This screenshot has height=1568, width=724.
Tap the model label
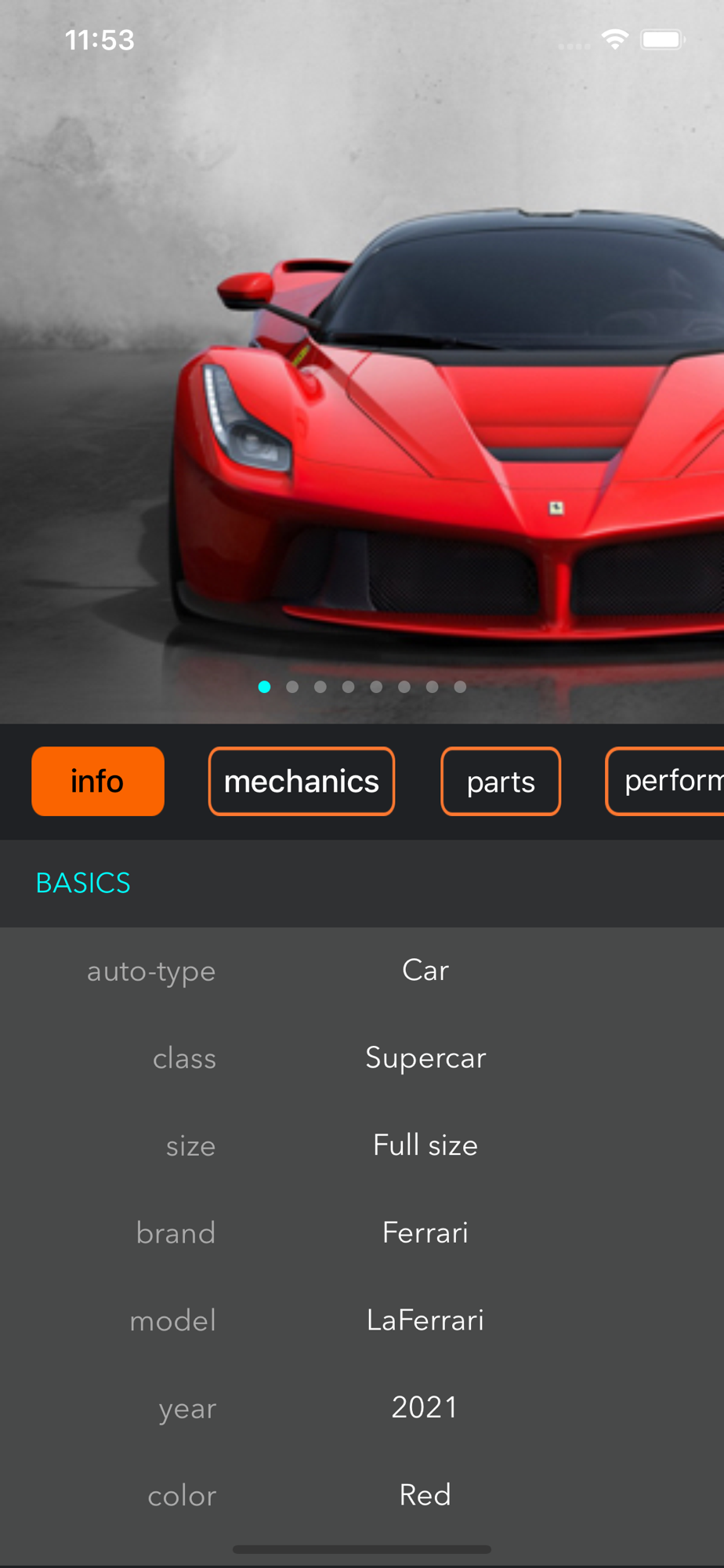172,1321
